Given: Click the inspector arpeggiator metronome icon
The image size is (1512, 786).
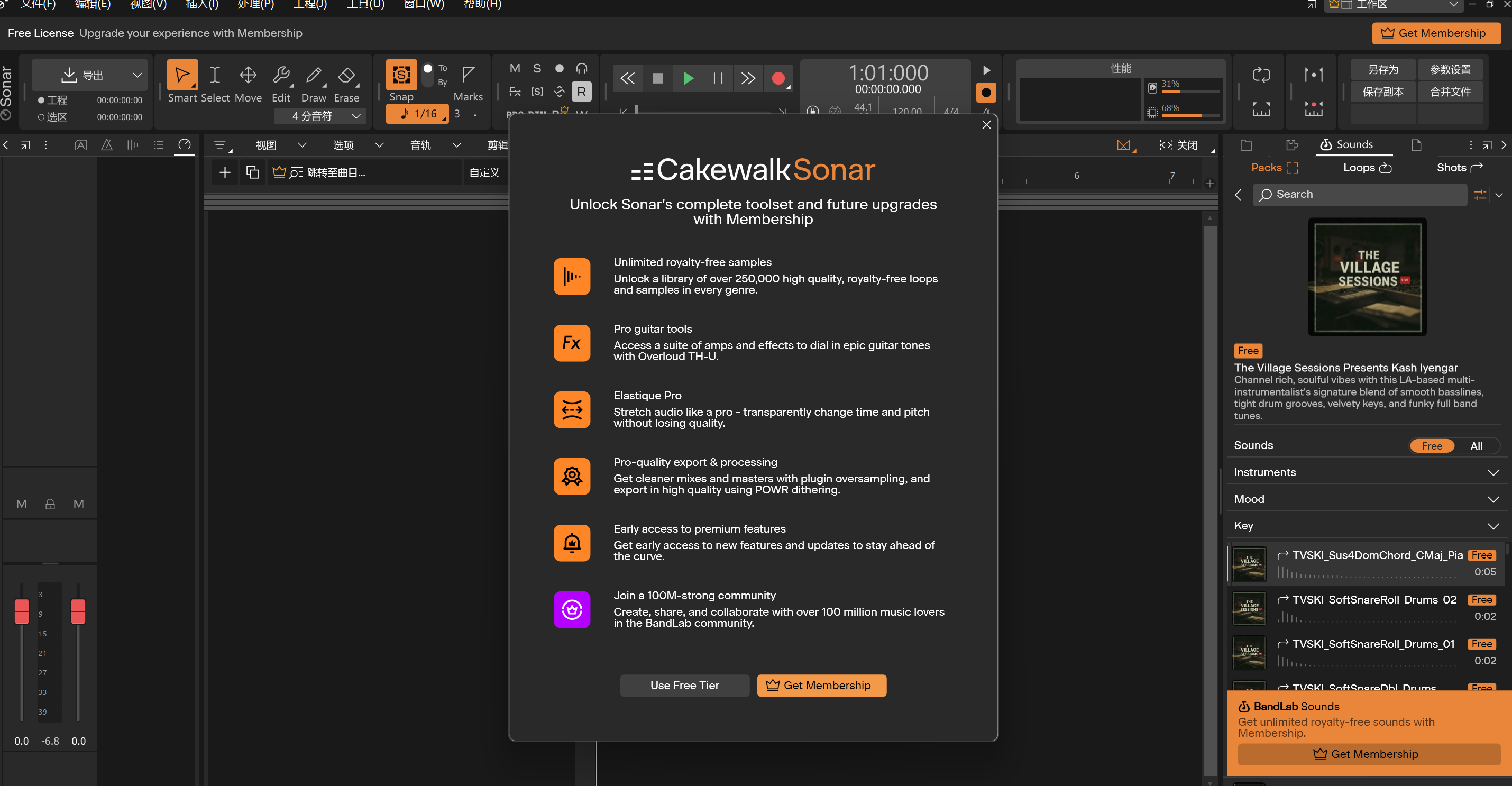Looking at the screenshot, I should point(107,145).
